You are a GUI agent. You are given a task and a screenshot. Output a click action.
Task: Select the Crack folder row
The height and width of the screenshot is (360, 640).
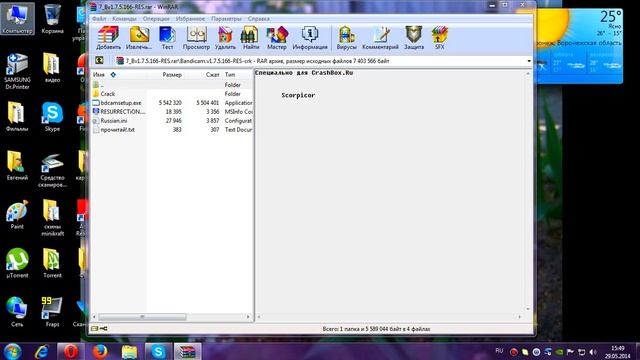[172, 94]
